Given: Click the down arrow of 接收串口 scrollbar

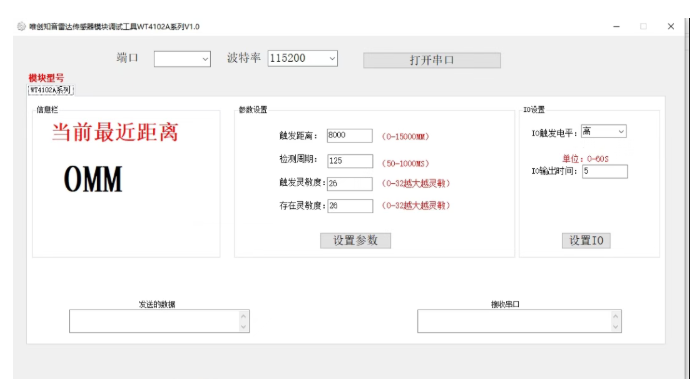Looking at the screenshot, I should coord(616,327).
